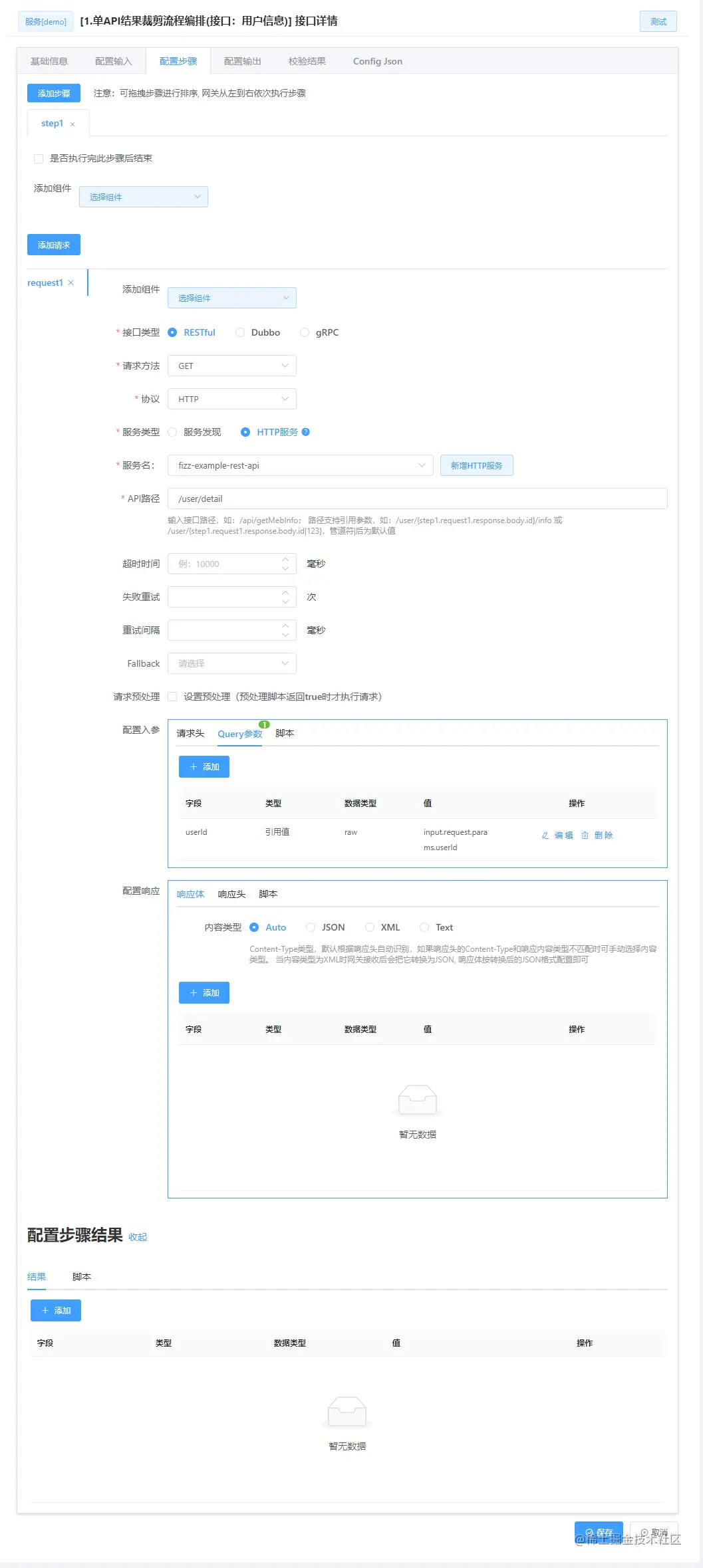The height and width of the screenshot is (1568, 703).
Task: Open Fallback 请选择 dropdown
Action: click(232, 663)
